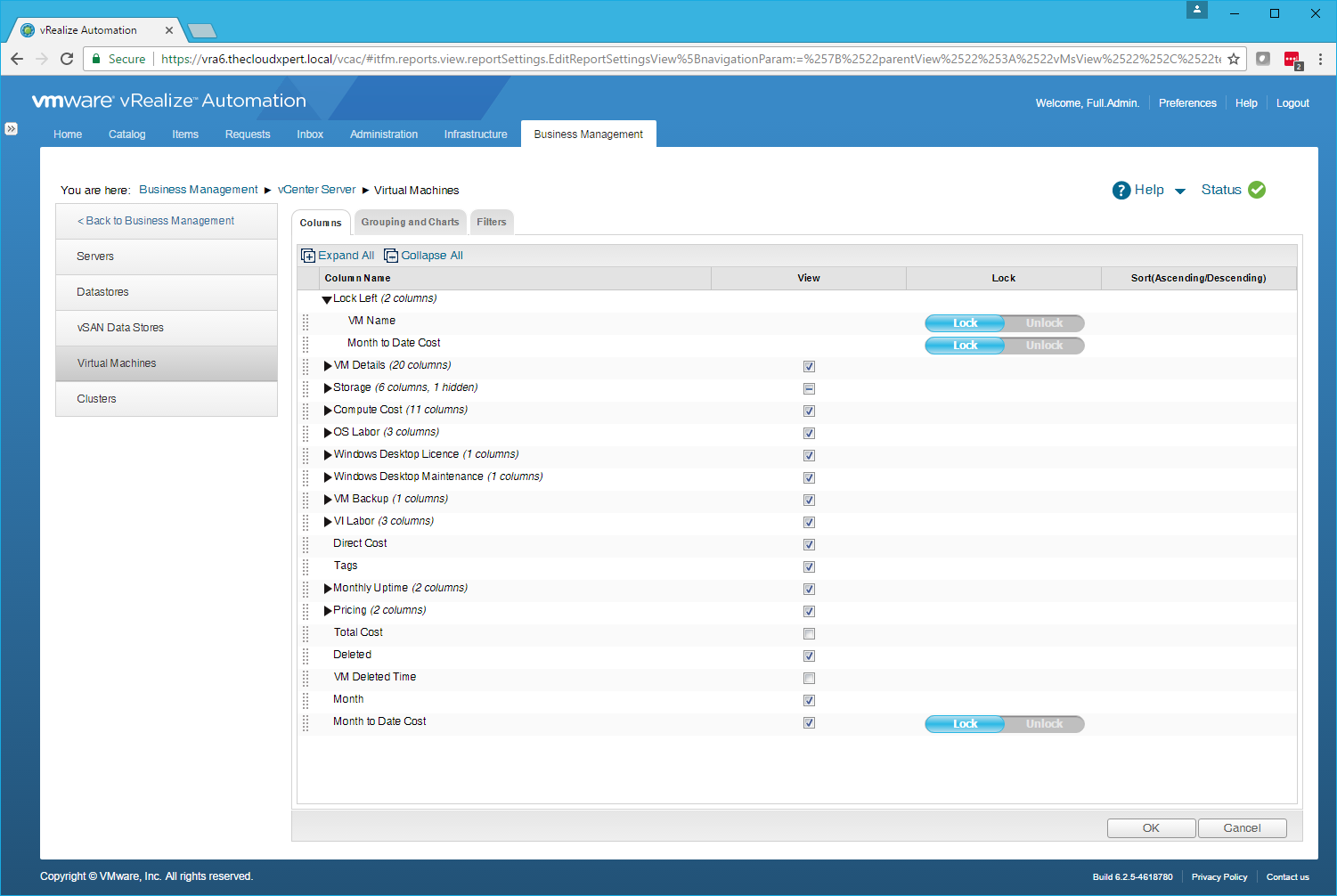Image resolution: width=1337 pixels, height=896 pixels.
Task: Open the Chrome three-dot menu
Action: (1320, 59)
